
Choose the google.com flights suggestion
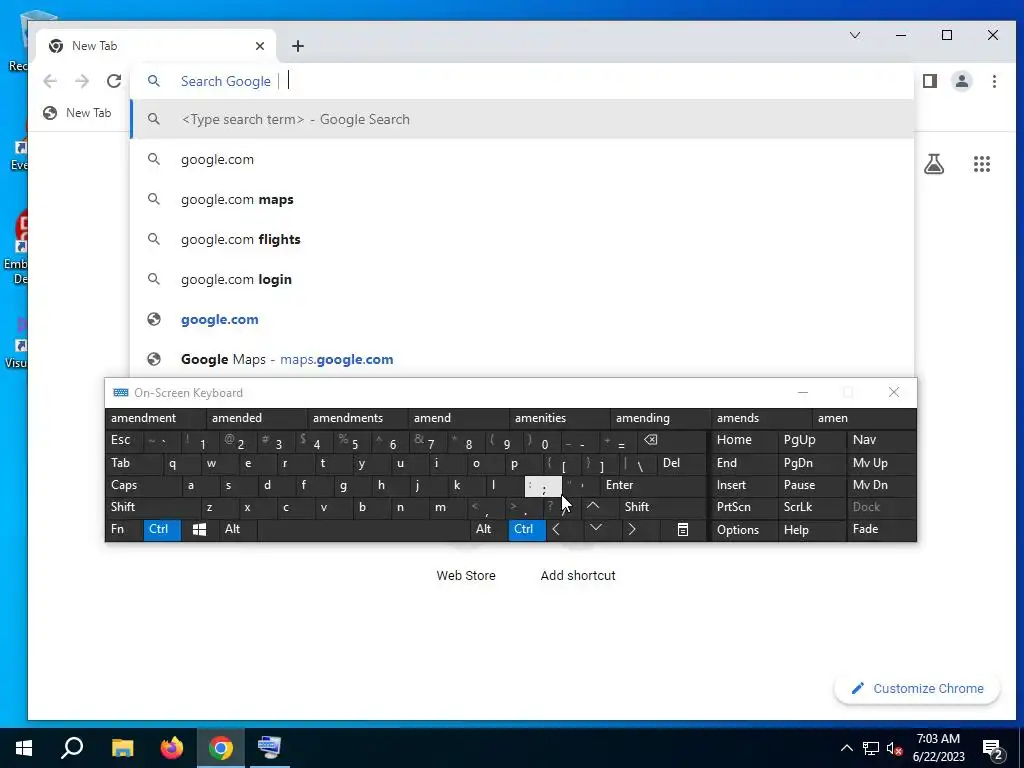[522, 239]
